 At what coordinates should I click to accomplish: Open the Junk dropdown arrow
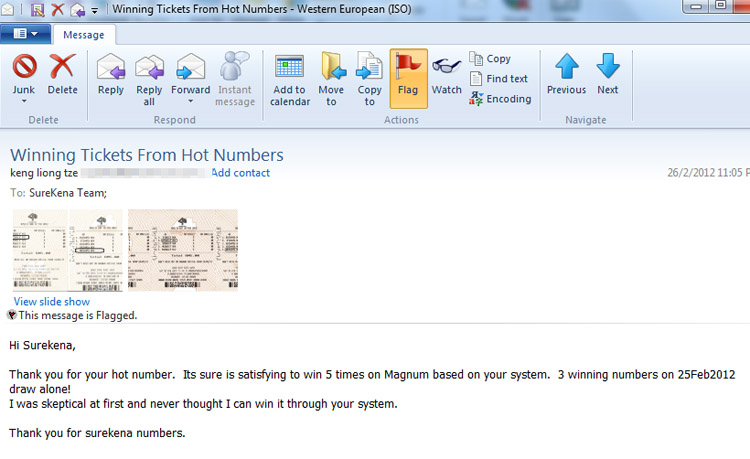click(24, 101)
